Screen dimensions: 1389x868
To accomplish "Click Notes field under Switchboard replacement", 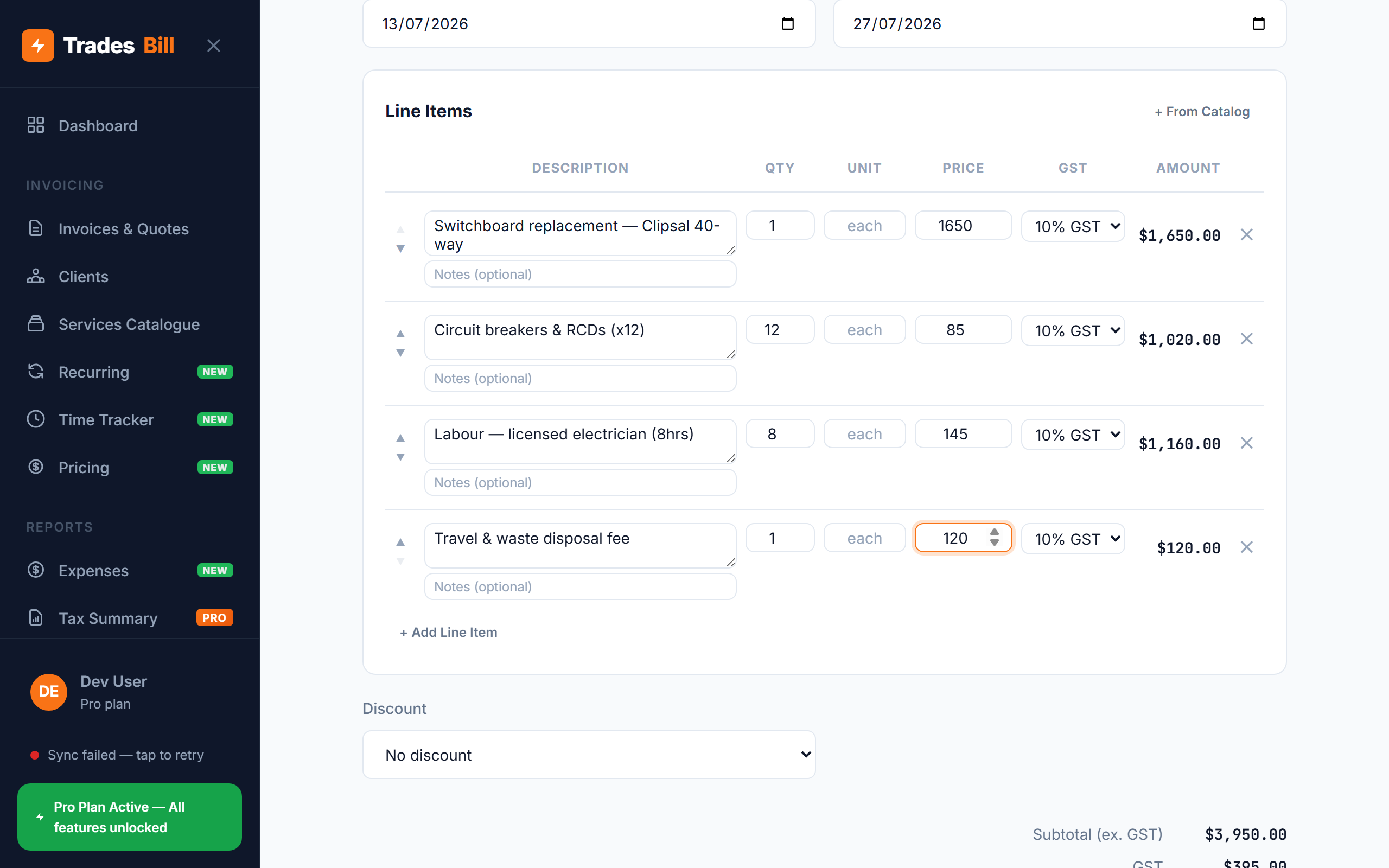I will (580, 274).
